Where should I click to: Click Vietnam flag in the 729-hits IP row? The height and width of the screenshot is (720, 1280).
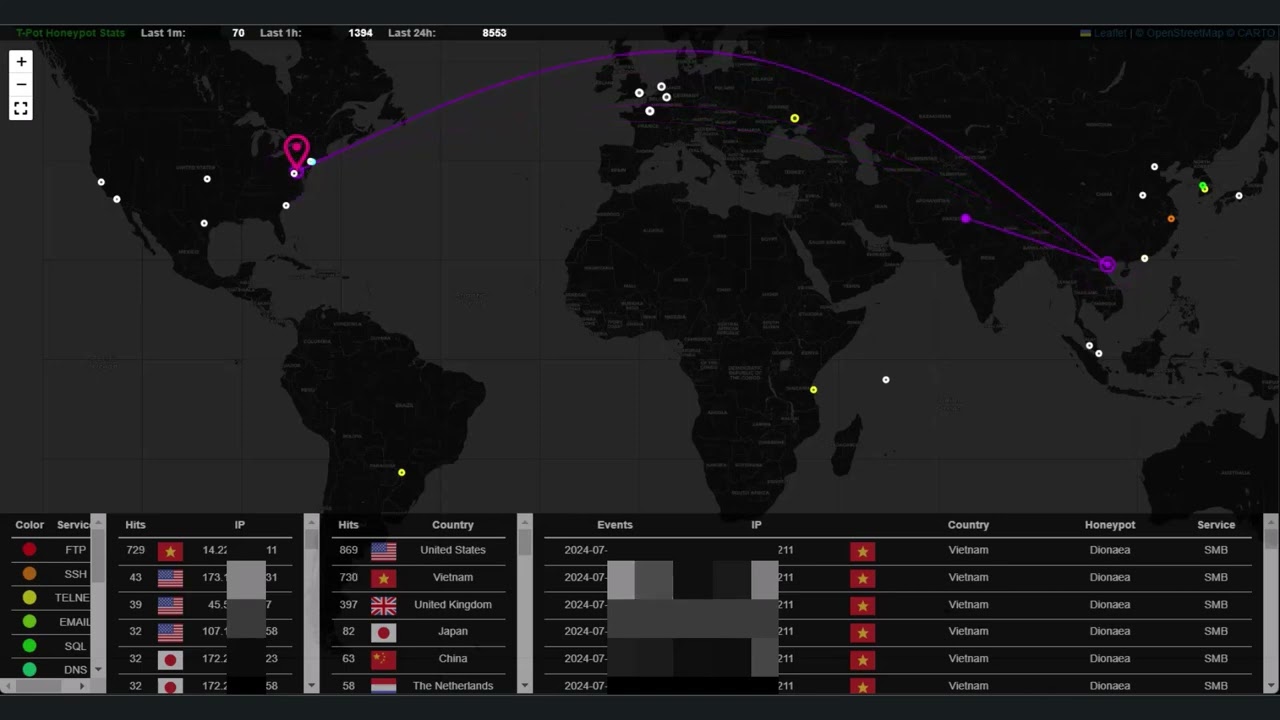coord(170,551)
